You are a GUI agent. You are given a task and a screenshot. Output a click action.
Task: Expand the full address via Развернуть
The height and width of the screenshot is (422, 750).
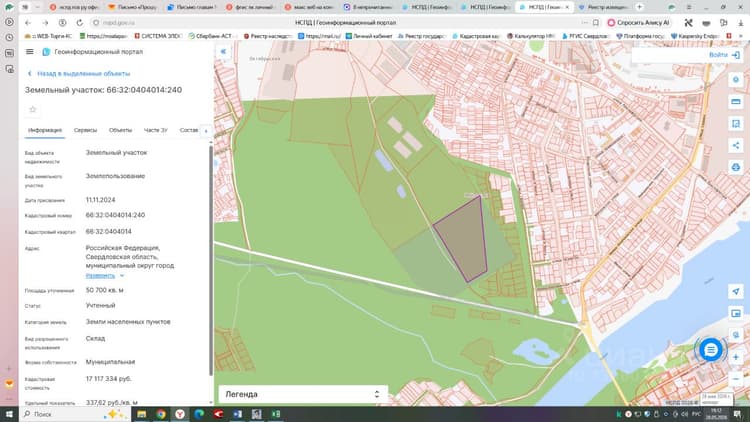tap(100, 276)
